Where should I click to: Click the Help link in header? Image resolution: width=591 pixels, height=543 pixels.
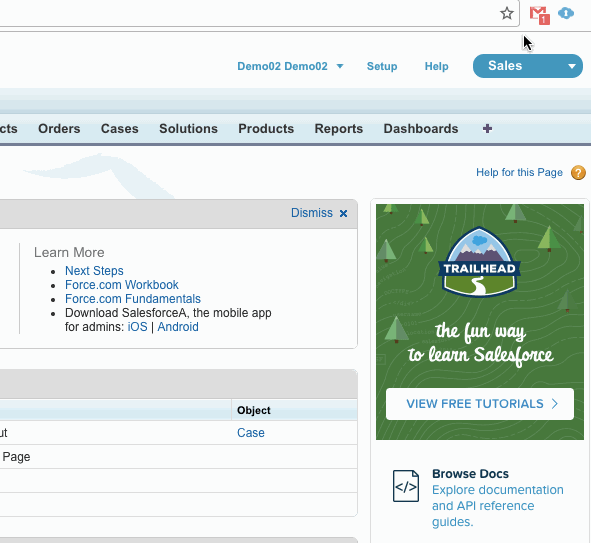pyautogui.click(x=436, y=66)
